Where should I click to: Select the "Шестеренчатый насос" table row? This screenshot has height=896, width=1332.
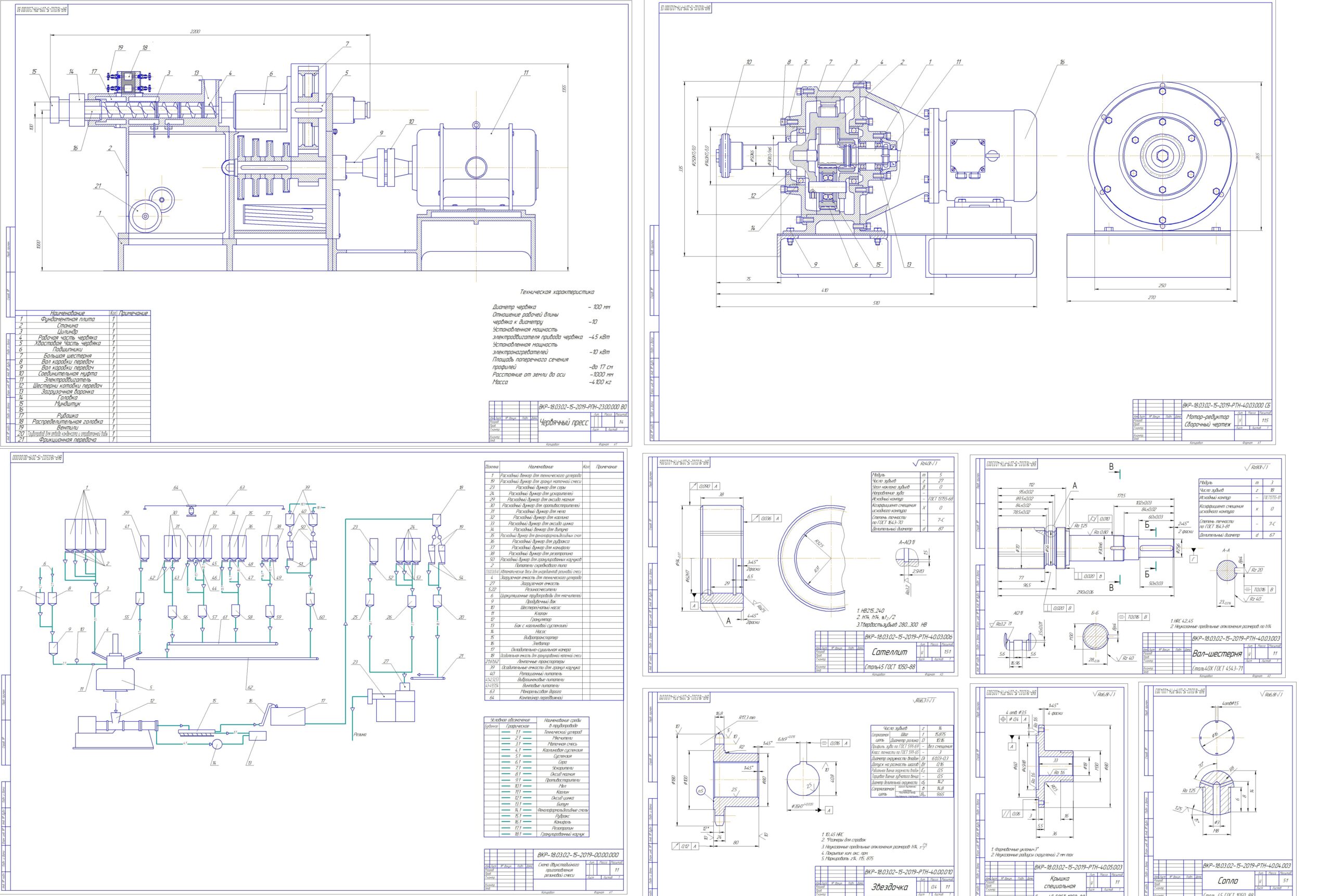click(x=554, y=607)
